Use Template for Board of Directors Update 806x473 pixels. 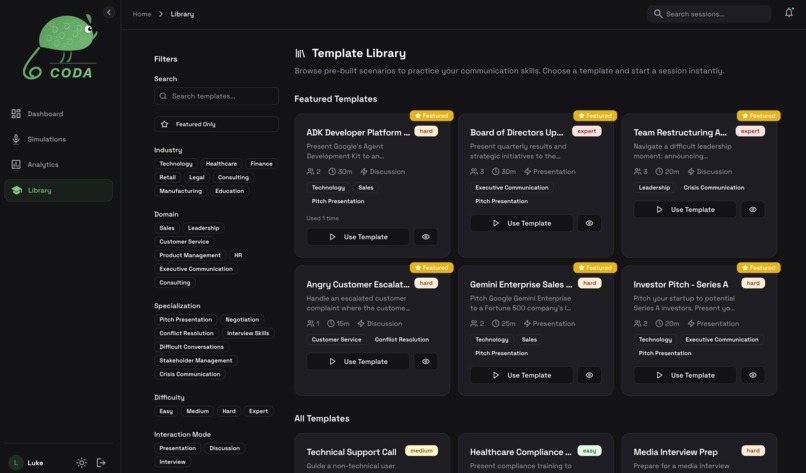click(x=522, y=223)
